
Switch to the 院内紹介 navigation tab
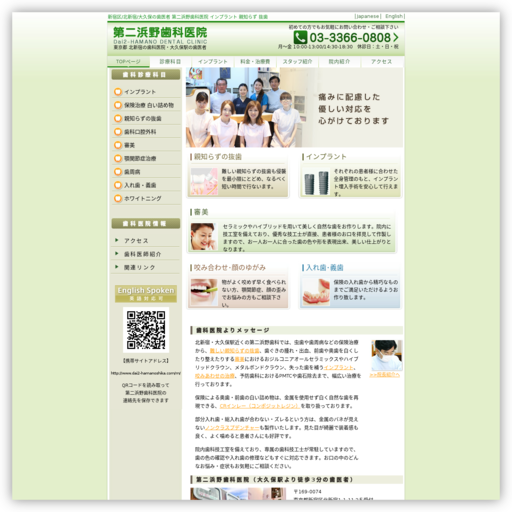(339, 62)
